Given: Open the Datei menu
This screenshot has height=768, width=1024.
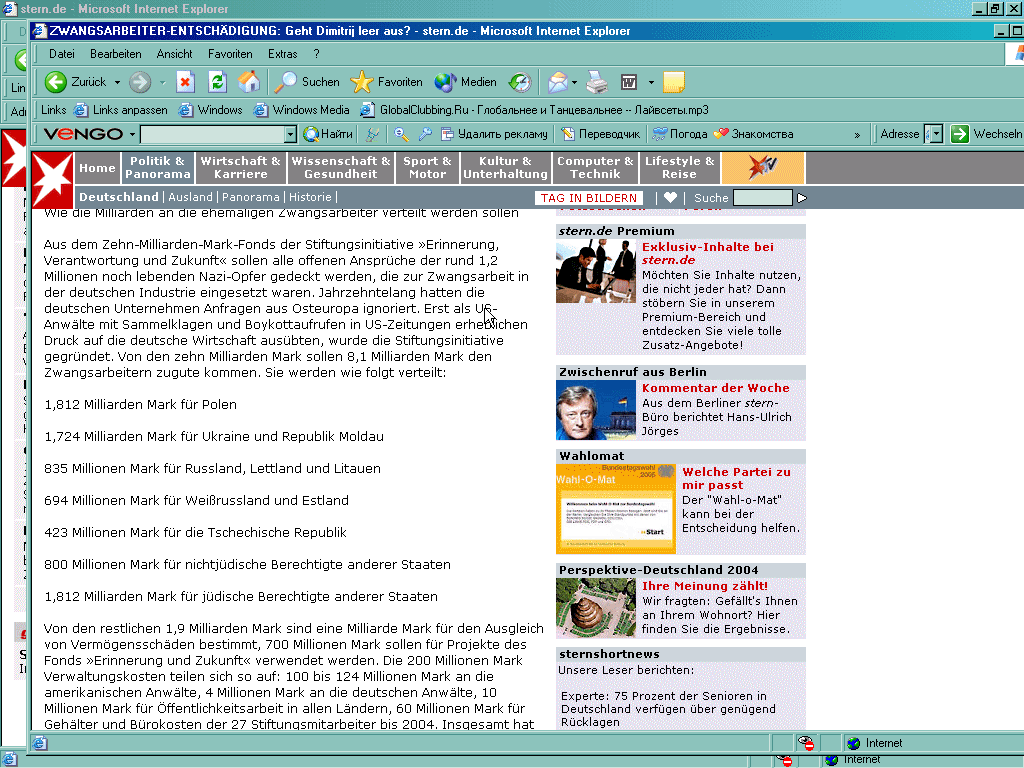Looking at the screenshot, I should coord(61,54).
